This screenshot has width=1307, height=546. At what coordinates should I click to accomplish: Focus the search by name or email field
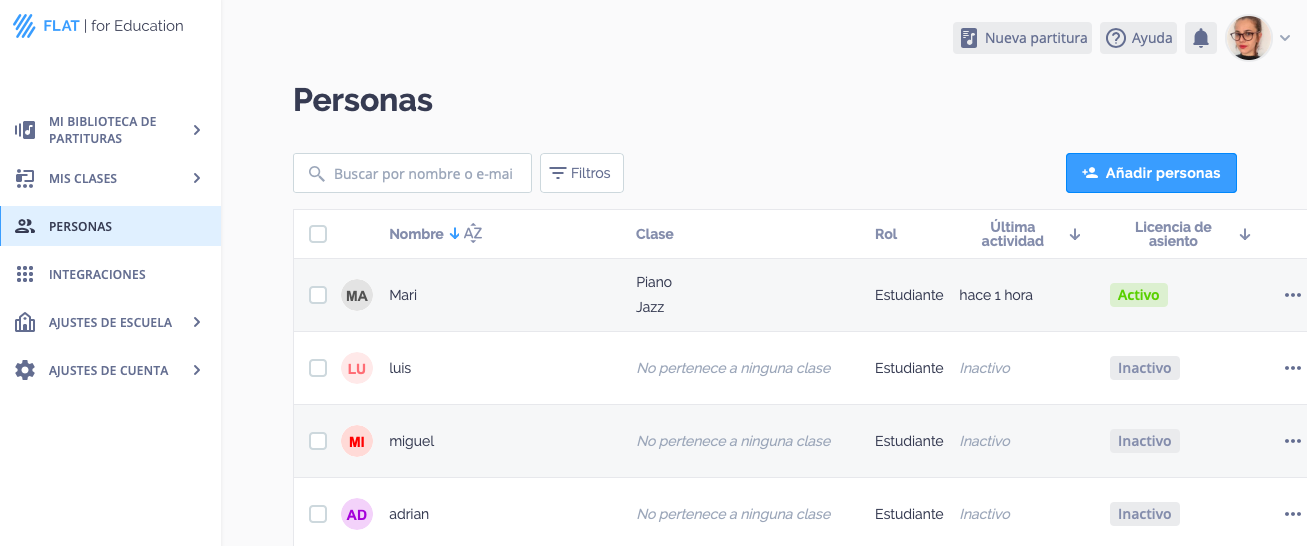[422, 173]
